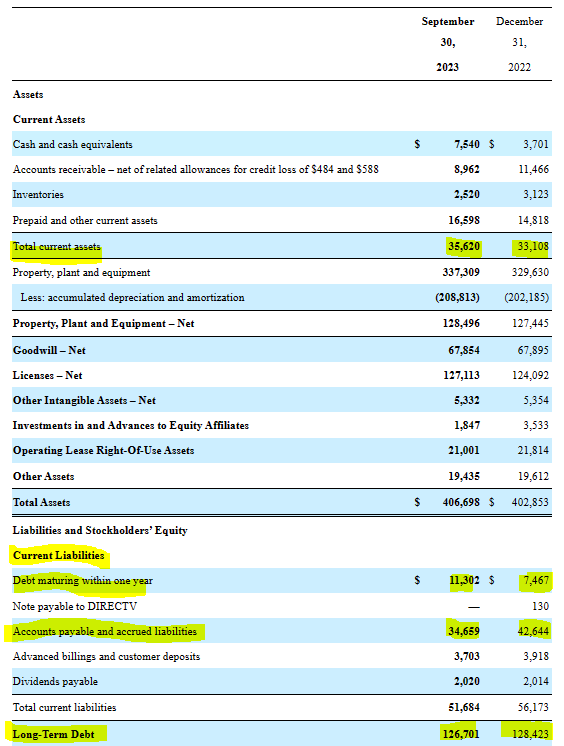The width and height of the screenshot is (564, 746).
Task: Select the Inventories row label
Action: (38, 195)
